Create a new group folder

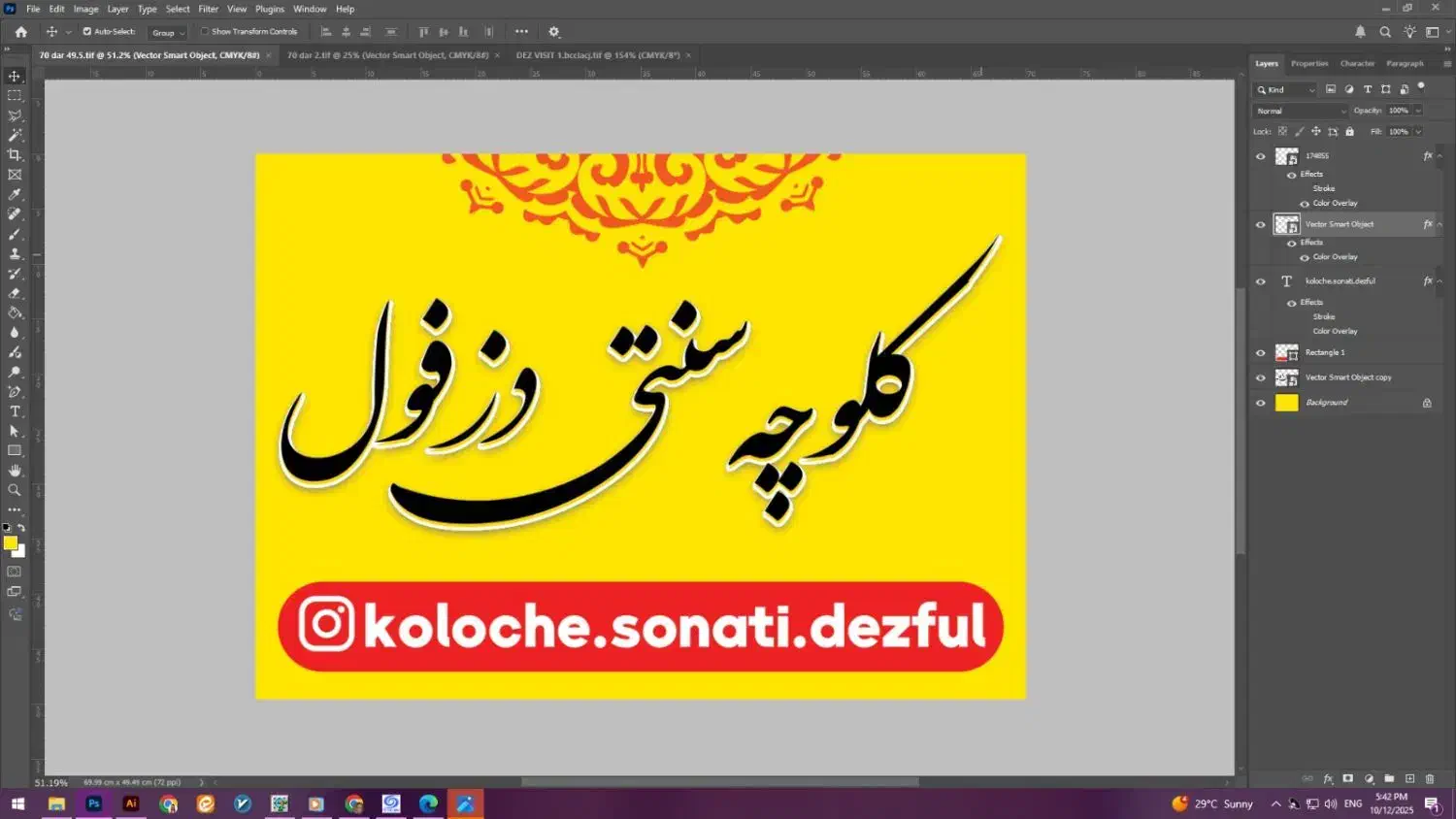coord(1389,778)
